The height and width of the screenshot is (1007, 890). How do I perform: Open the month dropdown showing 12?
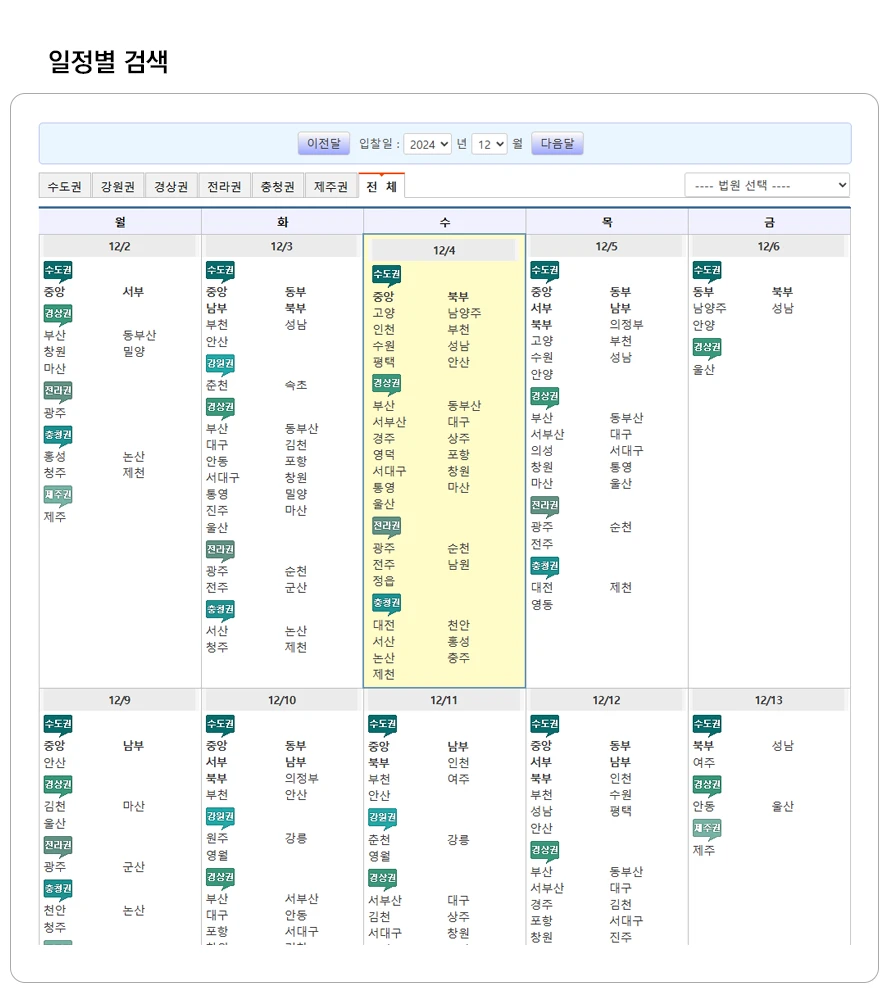click(x=489, y=144)
